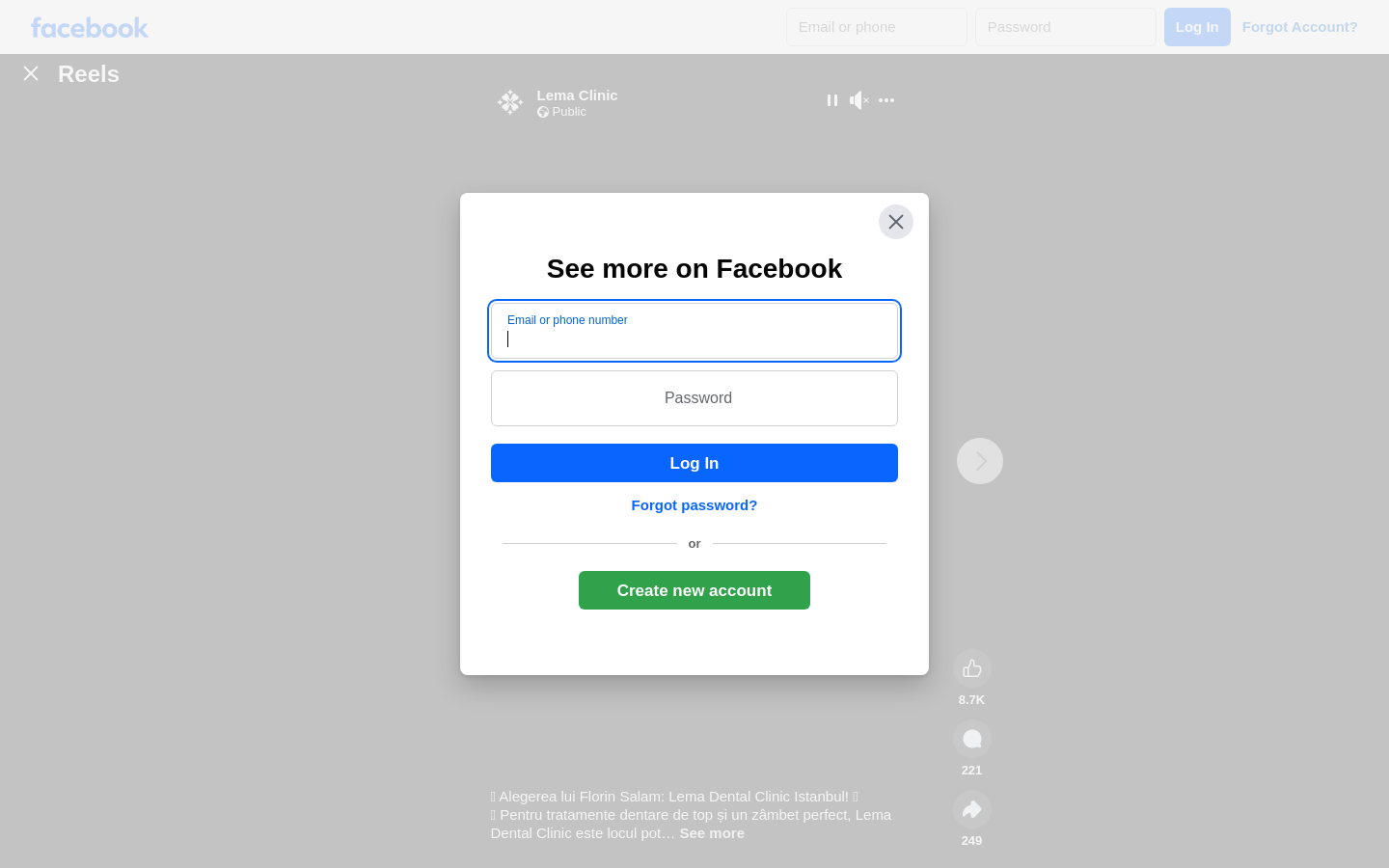Focus the Email or phone number field
The width and height of the screenshot is (1389, 868).
coord(694,331)
